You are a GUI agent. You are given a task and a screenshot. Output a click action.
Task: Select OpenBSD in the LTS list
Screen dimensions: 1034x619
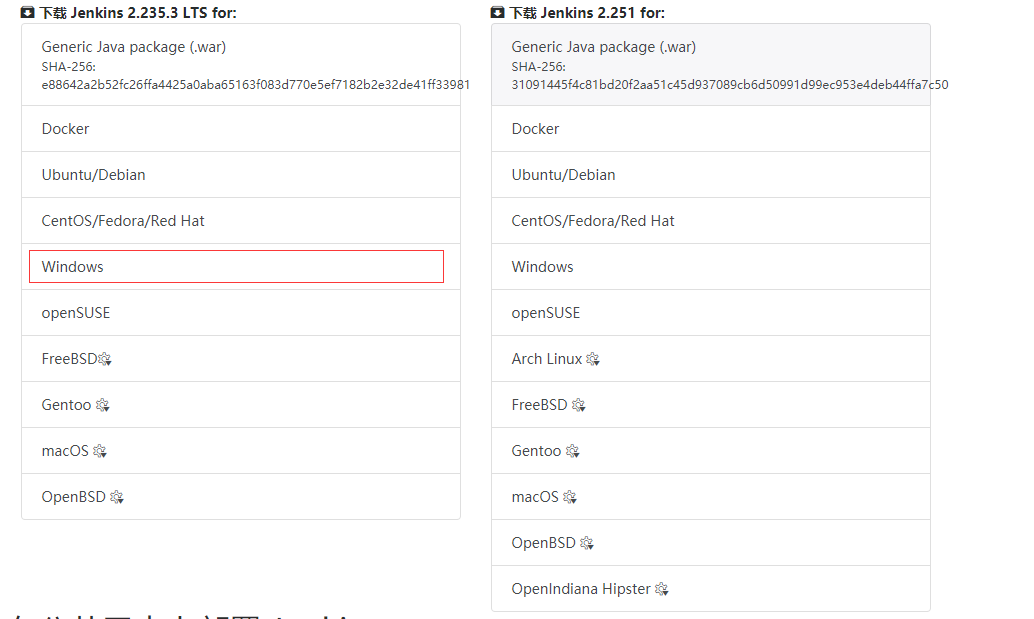[241, 496]
